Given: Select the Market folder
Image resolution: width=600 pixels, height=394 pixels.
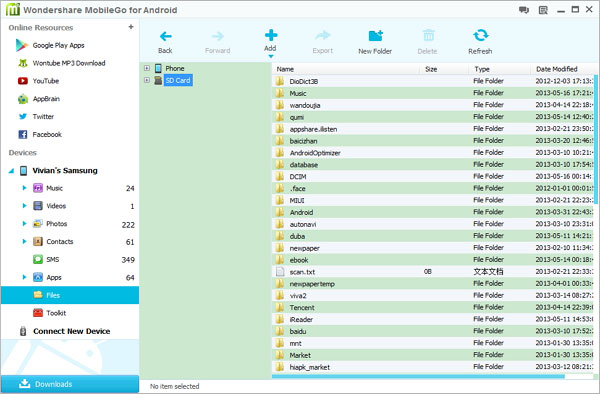Looking at the screenshot, I should tap(433, 355).
